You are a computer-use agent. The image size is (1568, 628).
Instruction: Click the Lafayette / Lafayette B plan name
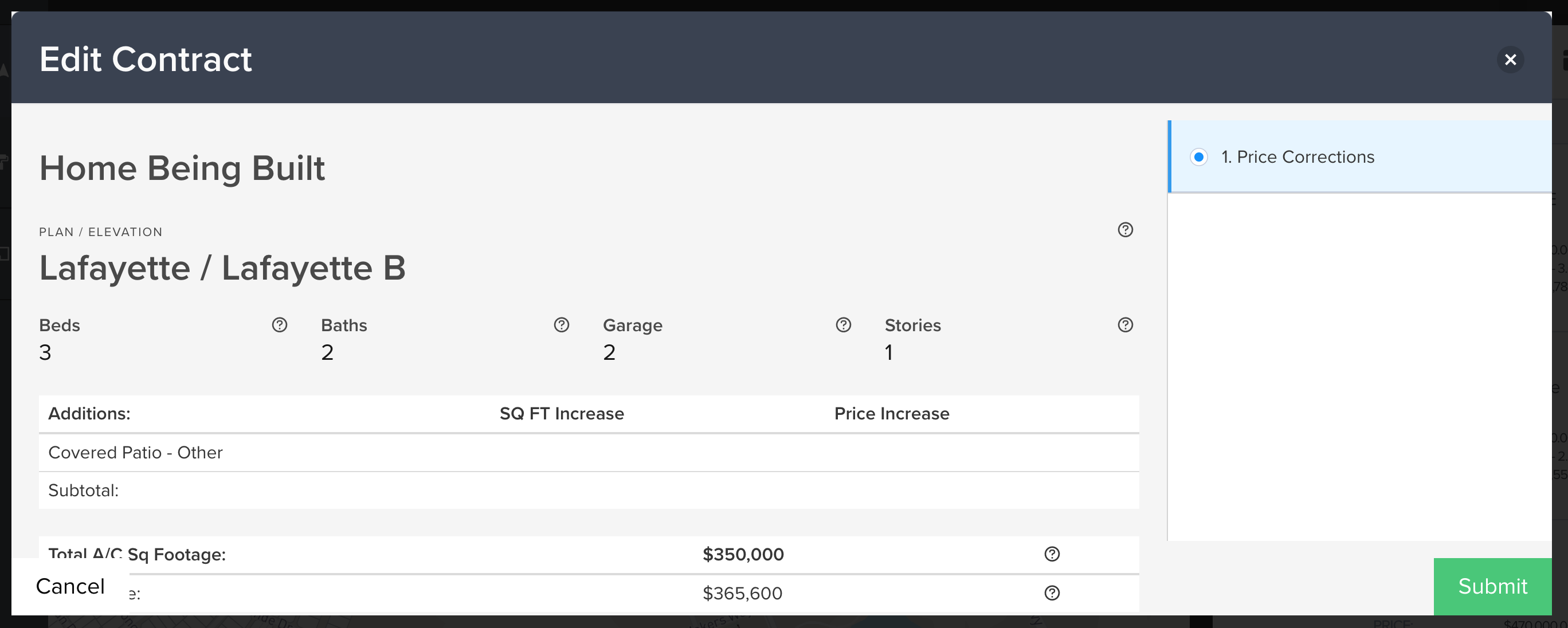(x=222, y=268)
